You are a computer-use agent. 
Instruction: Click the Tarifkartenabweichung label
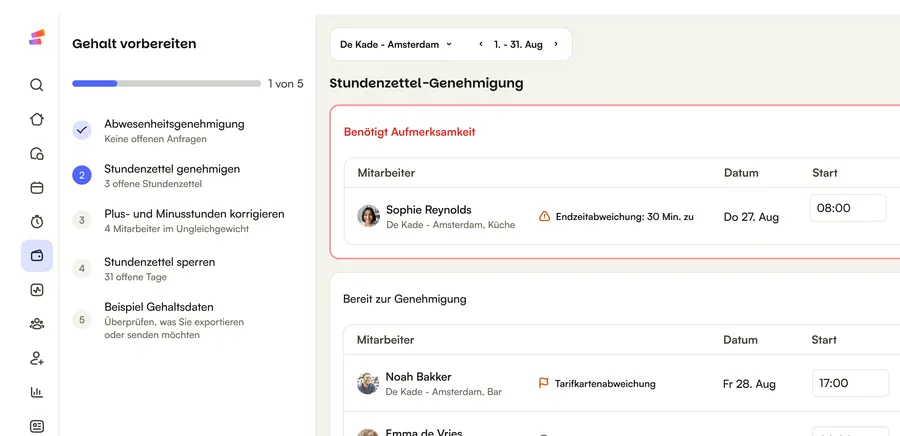(605, 383)
